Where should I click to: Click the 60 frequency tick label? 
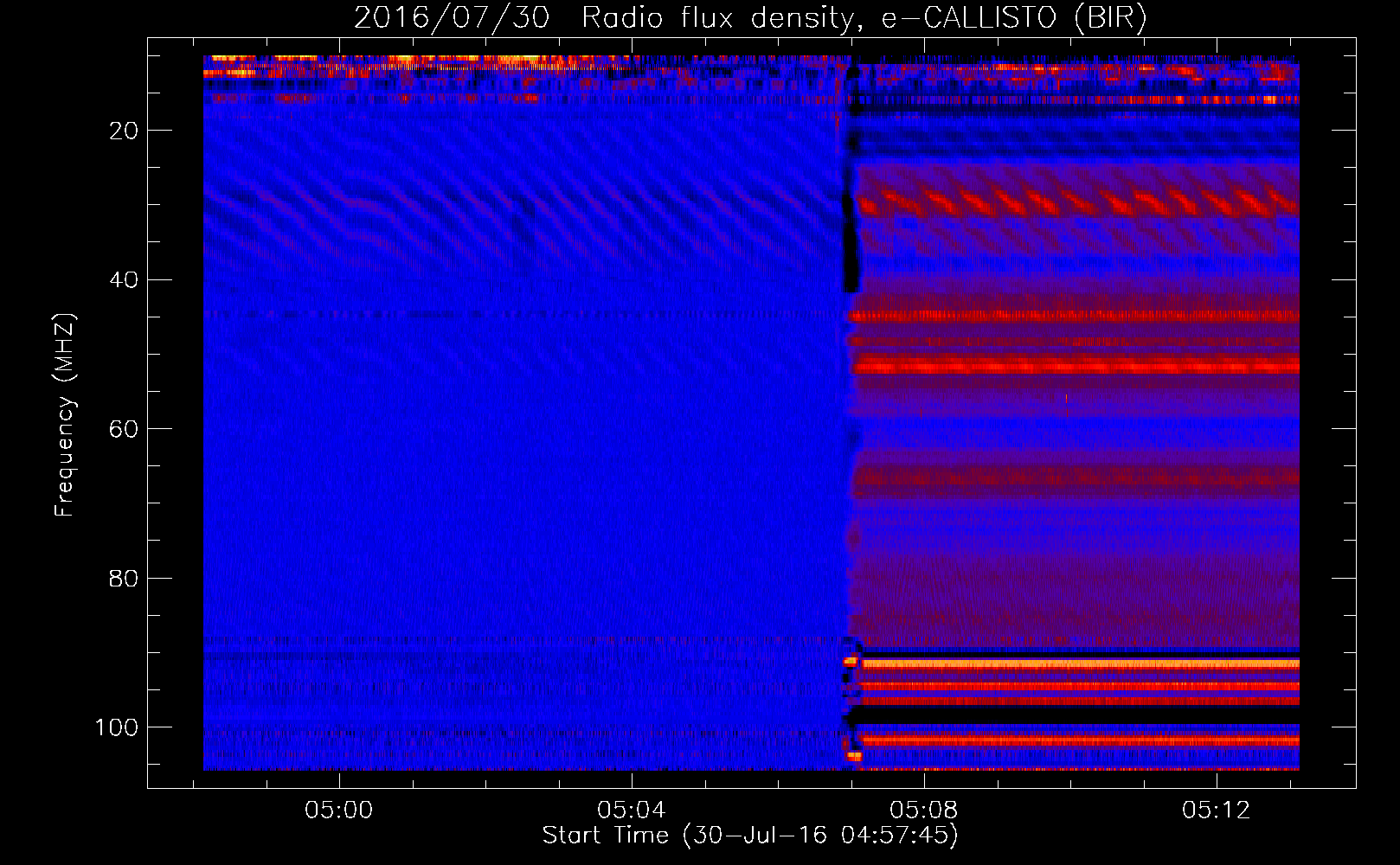click(125, 429)
